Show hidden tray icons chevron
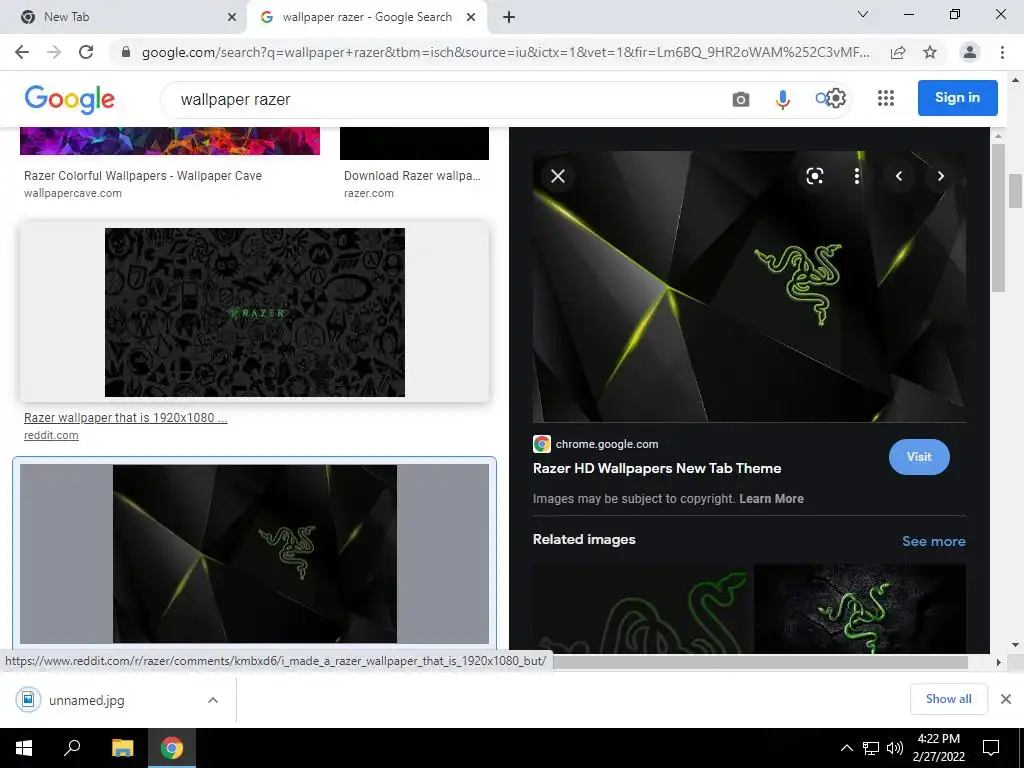Viewport: 1024px width, 768px height. [846, 748]
